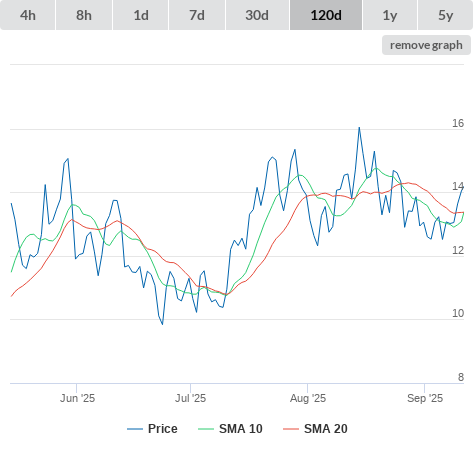Click the remove graph button
474x455 pixels.
tap(426, 45)
